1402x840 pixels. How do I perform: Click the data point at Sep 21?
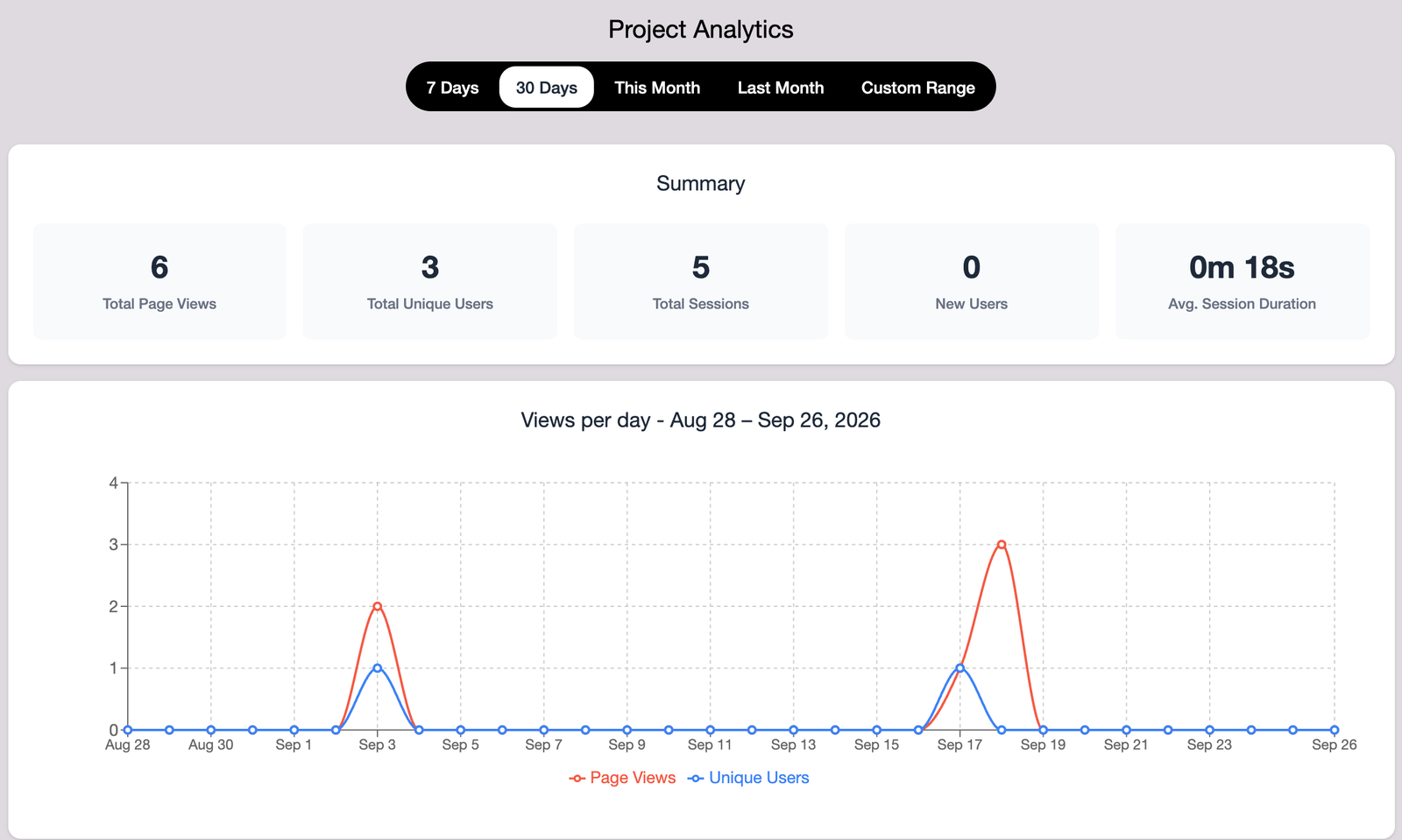pyautogui.click(x=1127, y=730)
